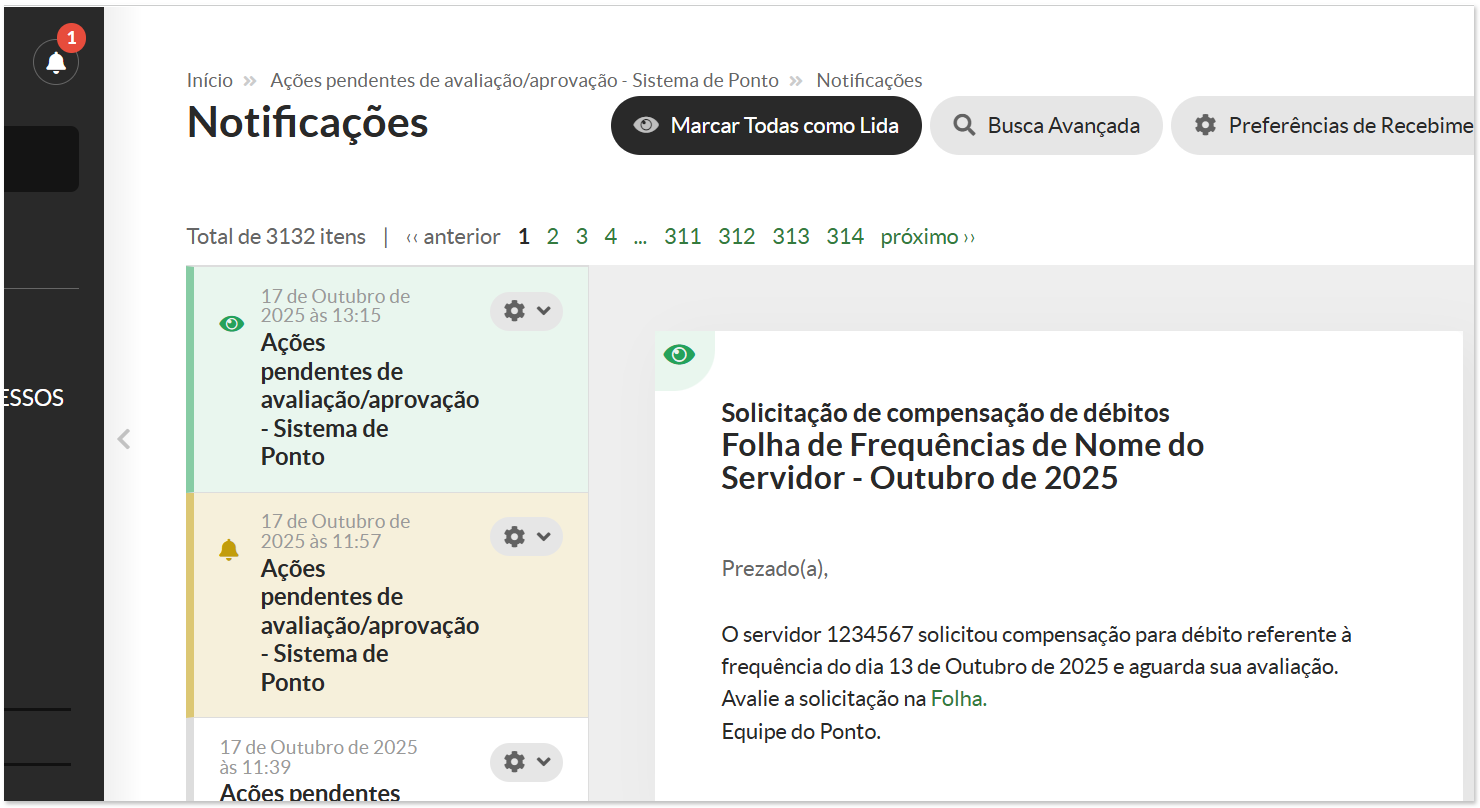Screen dimensions: 1480x808
Task: Click the green eye icon on first notification
Action: tap(231, 324)
